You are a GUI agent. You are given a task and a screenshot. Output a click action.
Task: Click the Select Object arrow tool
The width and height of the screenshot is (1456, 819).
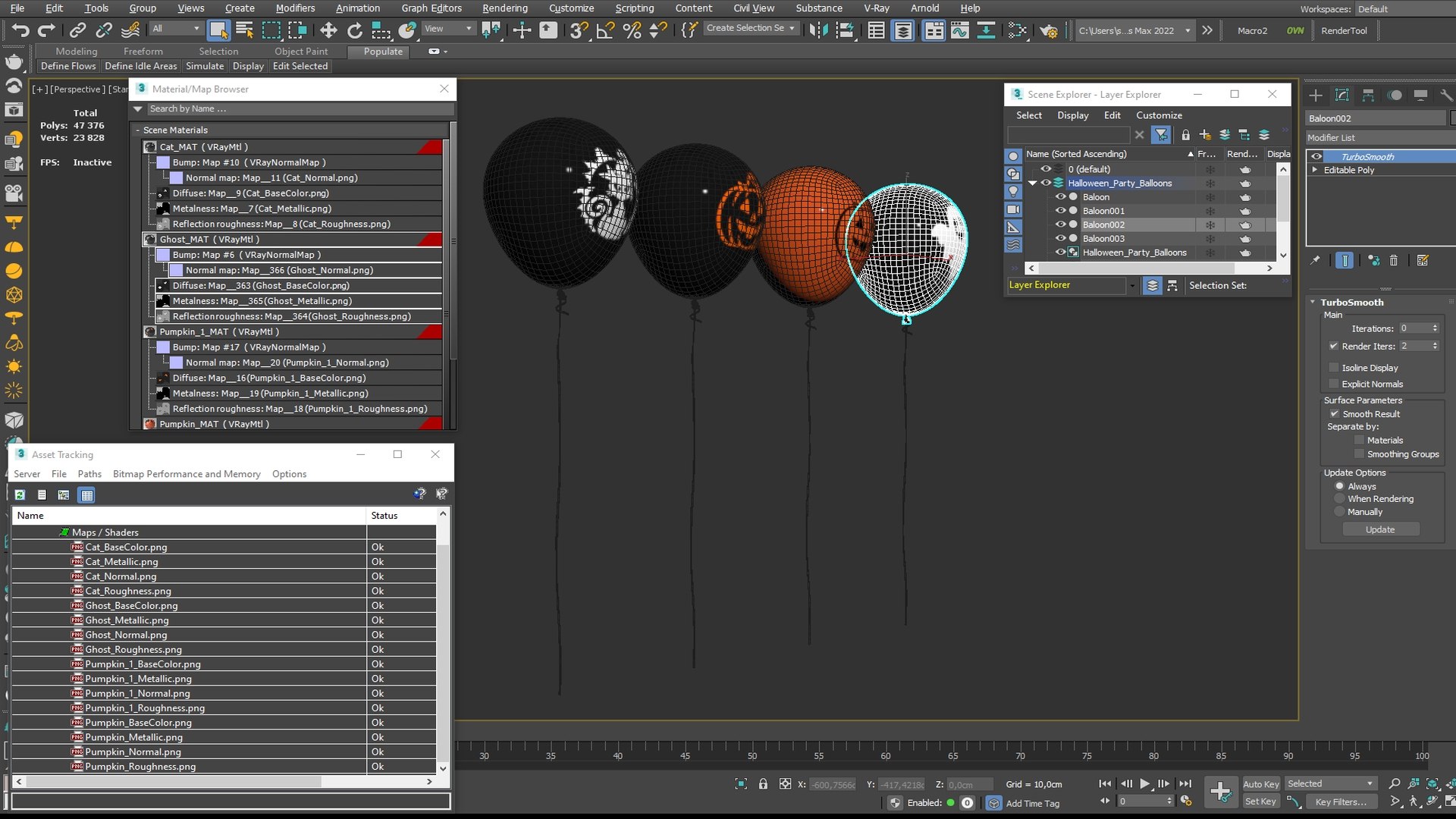[x=218, y=30]
